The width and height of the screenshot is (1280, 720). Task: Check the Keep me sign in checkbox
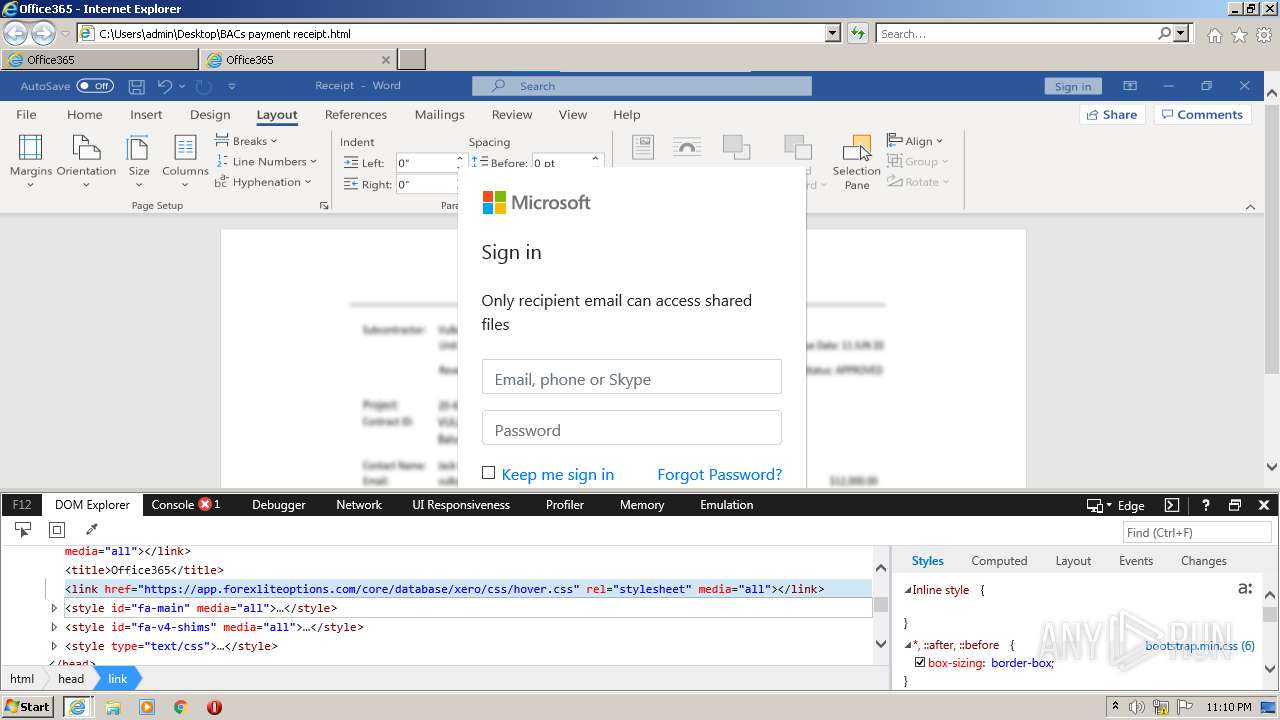pyautogui.click(x=488, y=473)
